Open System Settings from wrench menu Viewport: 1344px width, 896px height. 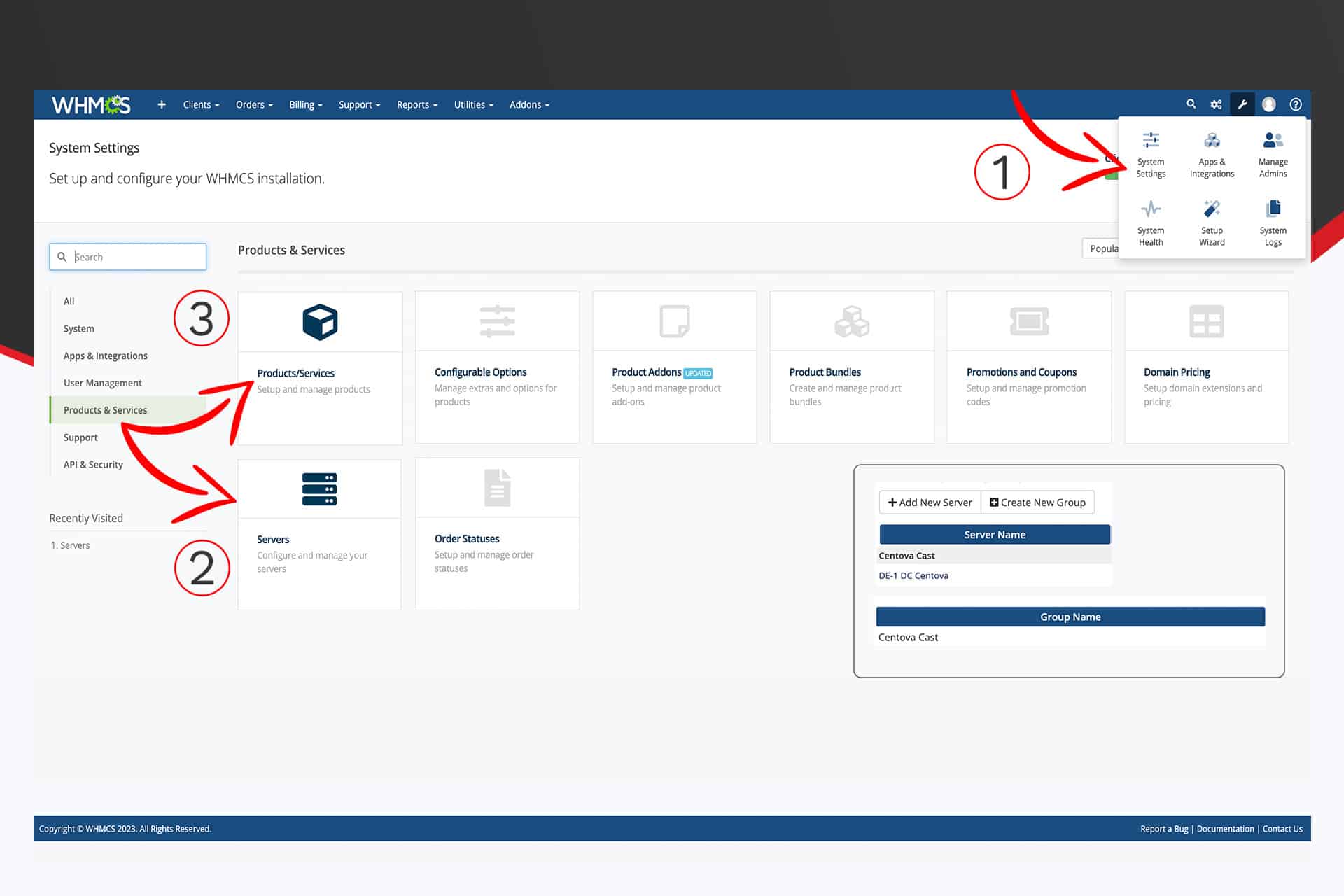1151,155
